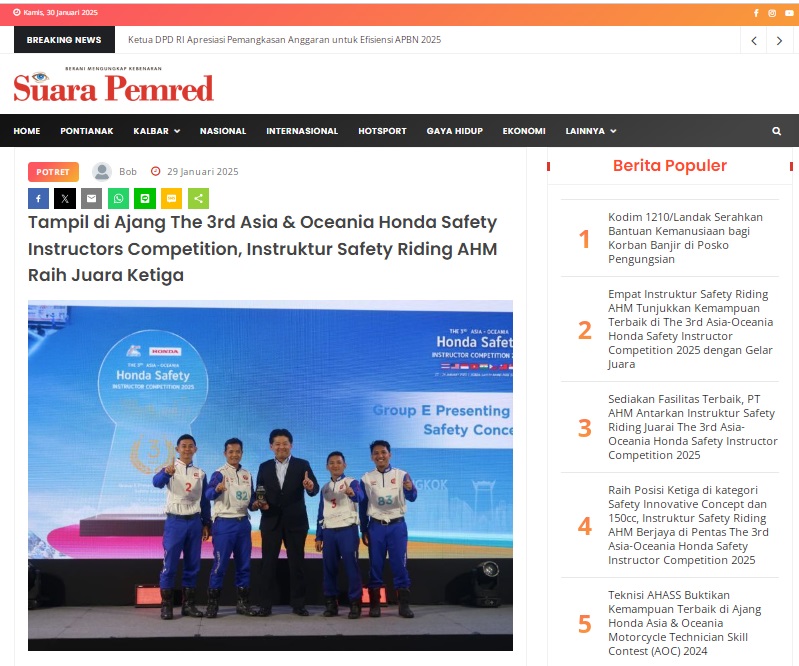The height and width of the screenshot is (666, 799).
Task: Open popular article Sediakan Fasilitas Terbaik
Action: click(693, 427)
